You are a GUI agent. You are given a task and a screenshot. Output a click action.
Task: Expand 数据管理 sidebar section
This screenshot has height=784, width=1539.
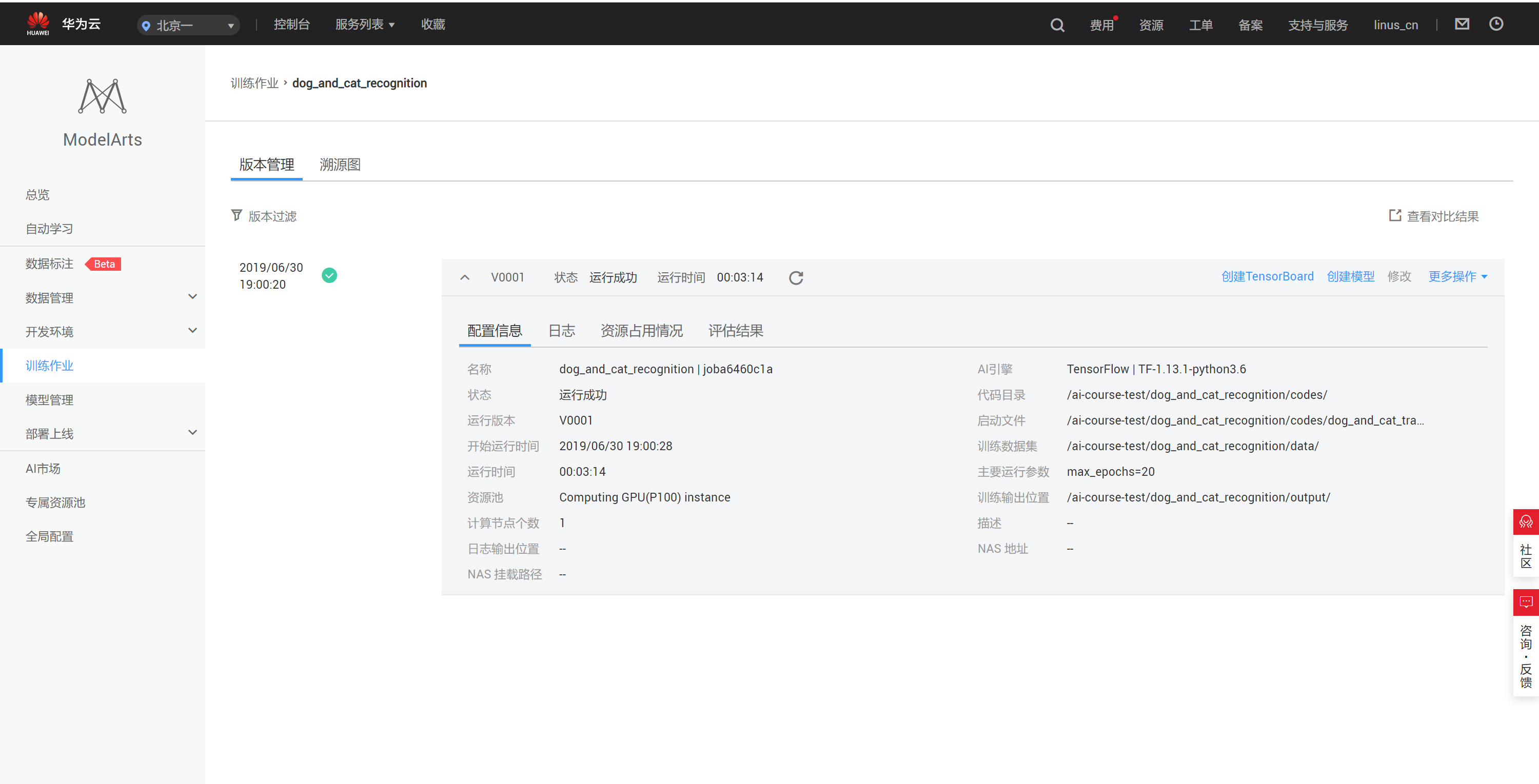pyautogui.click(x=192, y=297)
